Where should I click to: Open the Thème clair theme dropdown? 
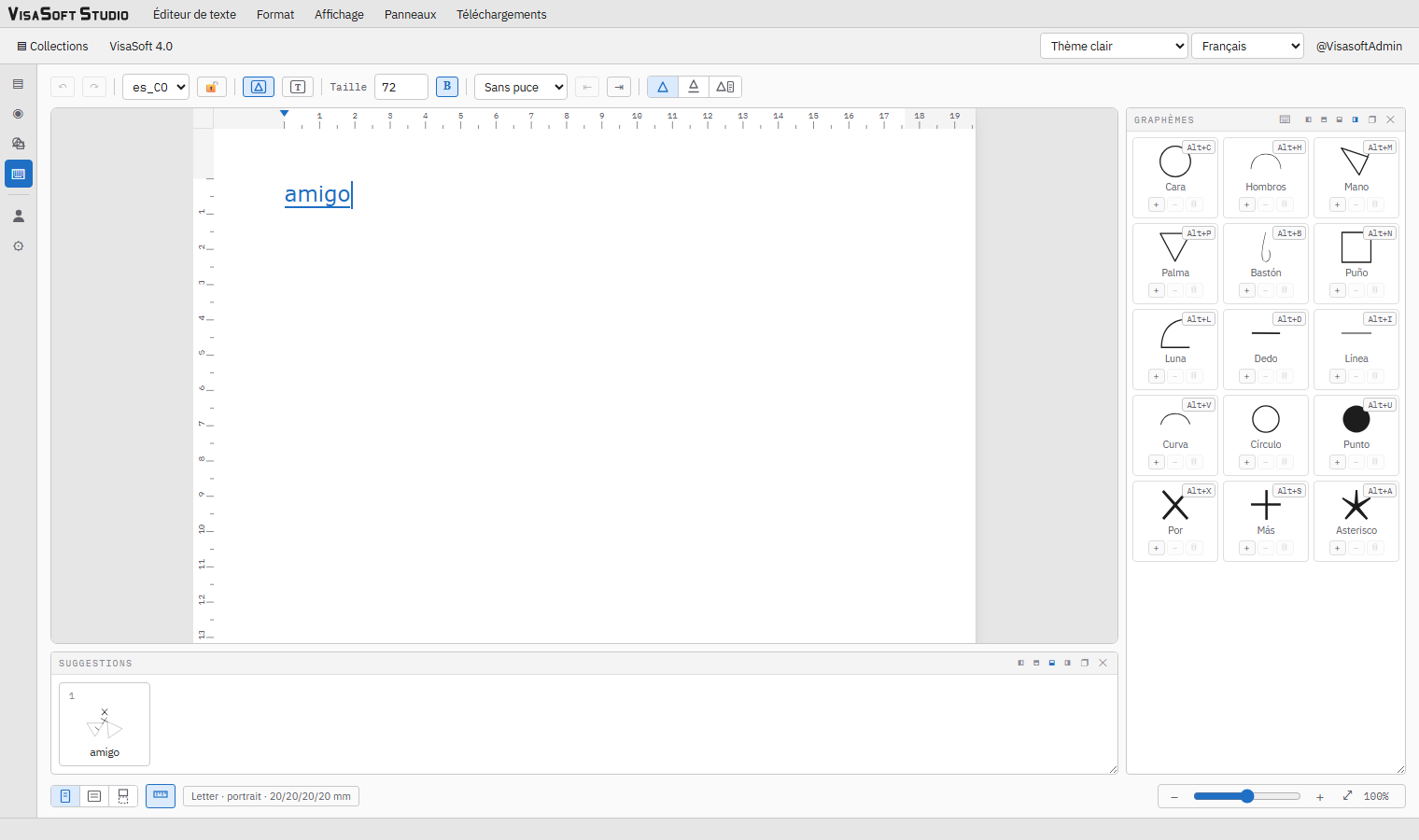(1114, 46)
